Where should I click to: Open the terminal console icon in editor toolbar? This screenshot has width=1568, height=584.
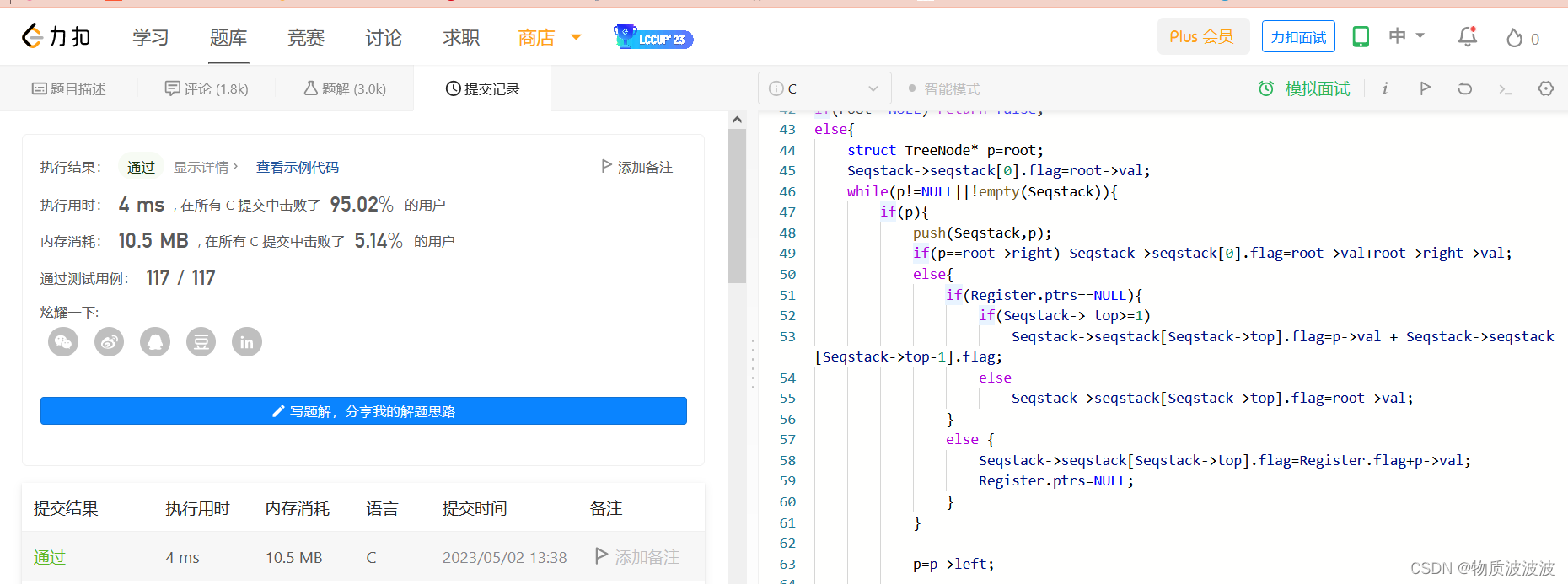tap(1505, 88)
